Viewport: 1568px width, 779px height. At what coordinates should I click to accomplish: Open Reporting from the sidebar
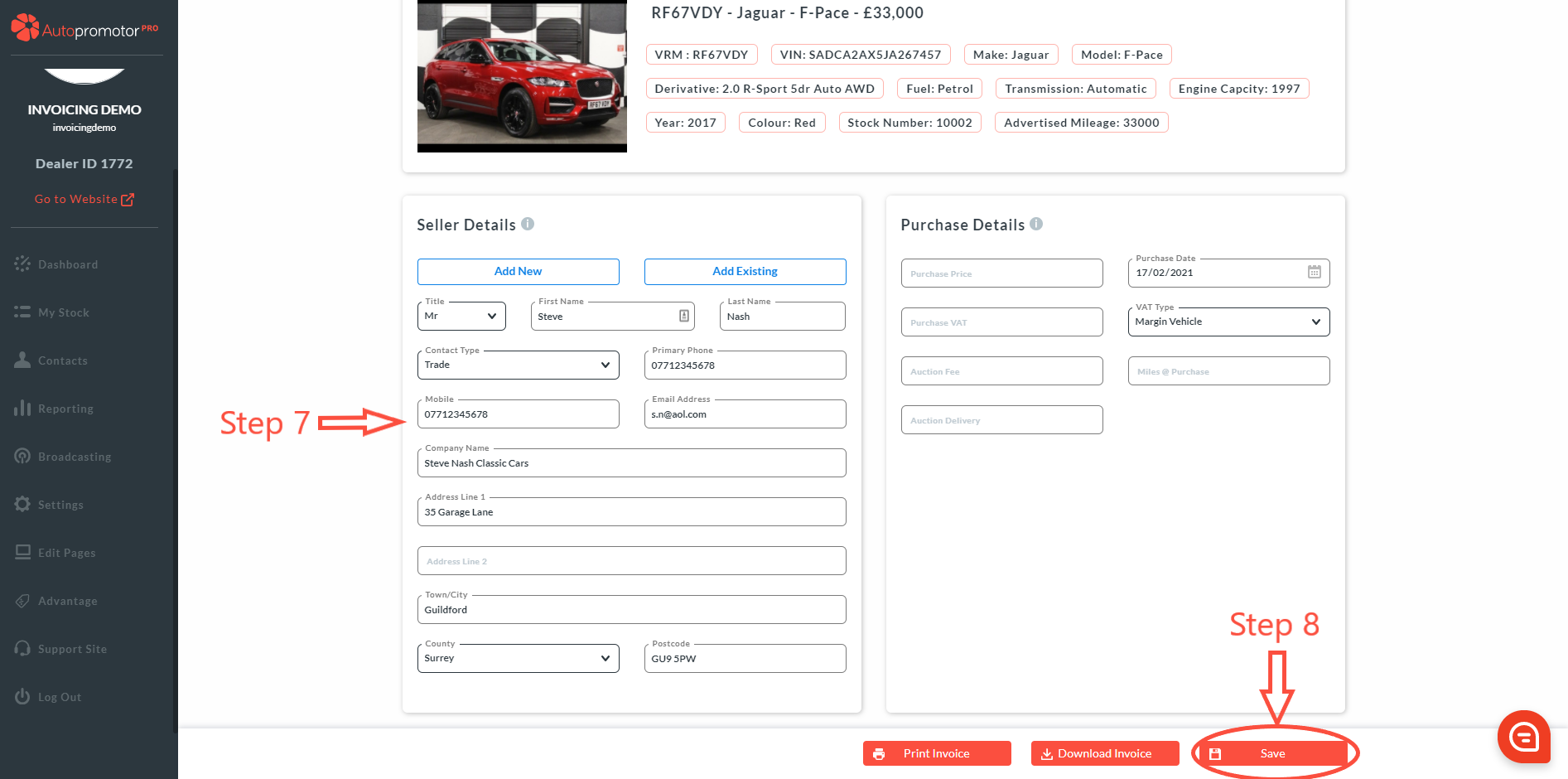pyautogui.click(x=65, y=409)
